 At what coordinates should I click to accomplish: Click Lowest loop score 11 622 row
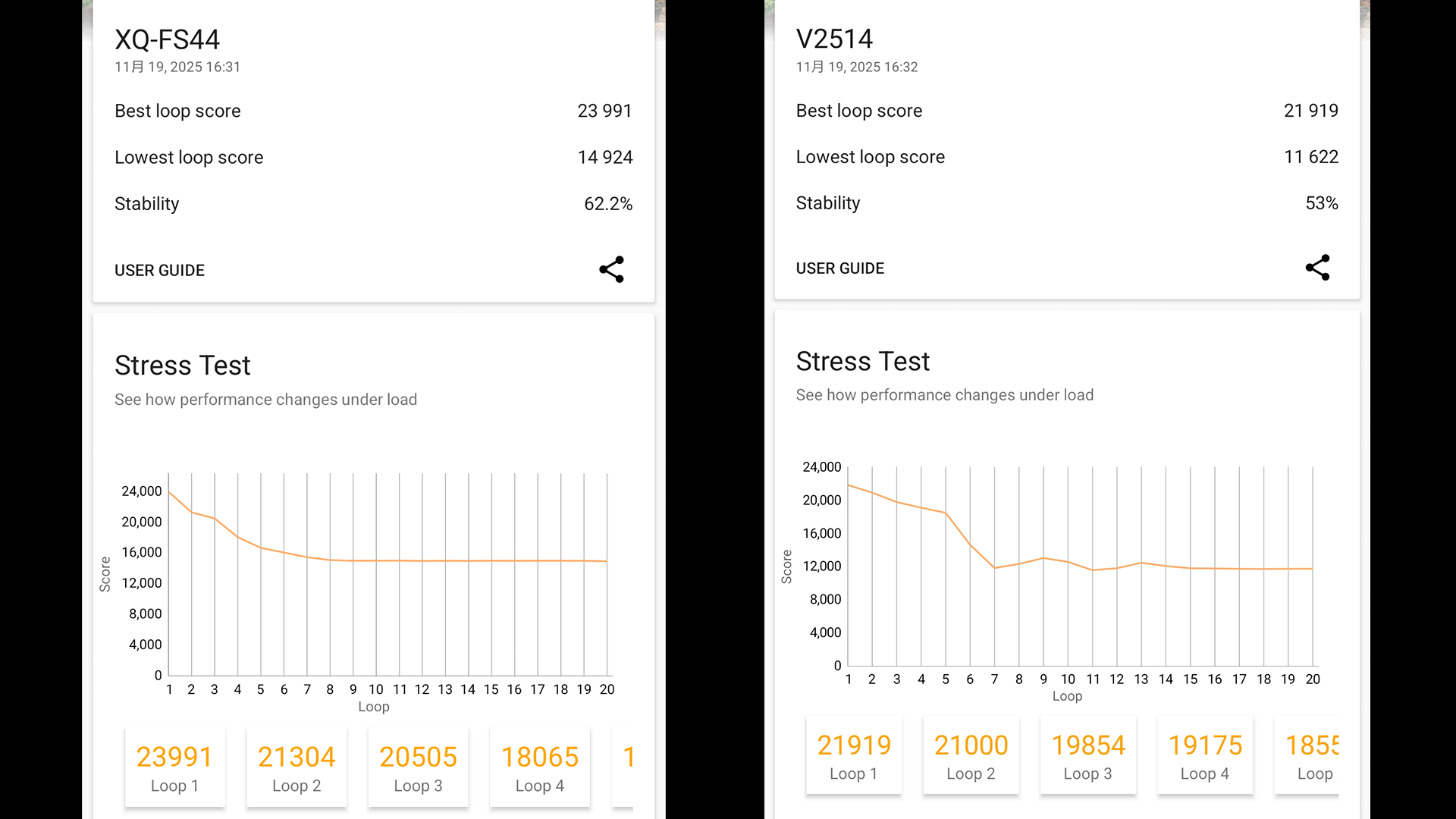pos(1066,157)
